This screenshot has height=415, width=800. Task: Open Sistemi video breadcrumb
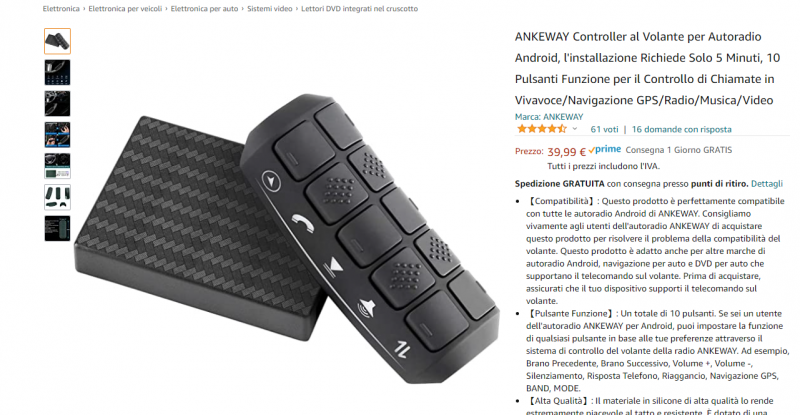tap(269, 9)
